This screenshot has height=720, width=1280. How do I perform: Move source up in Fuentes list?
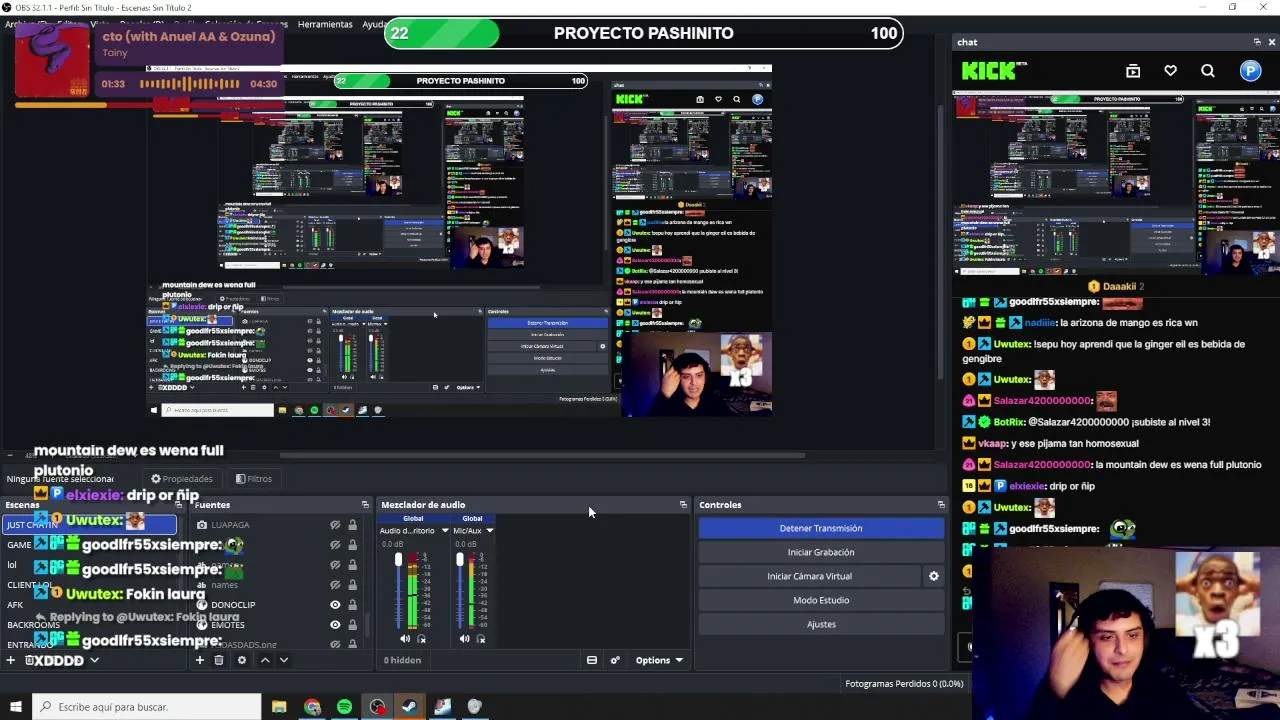click(265, 660)
